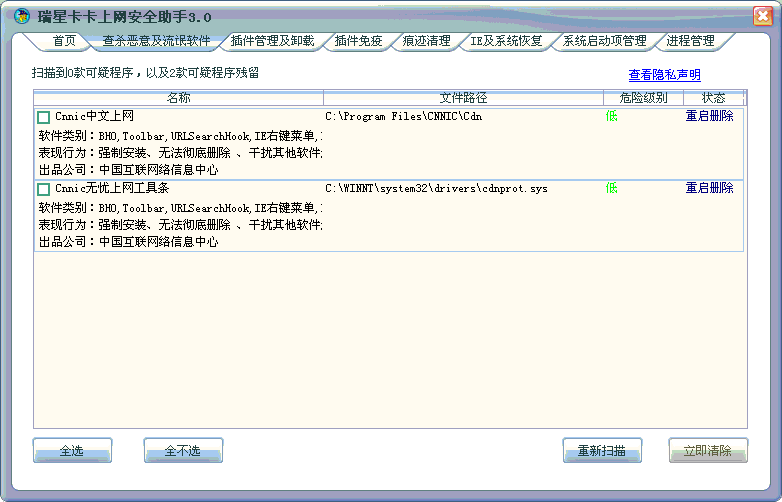Click 出品公司 line under Cnnic无忧上网工具条
Screen dimensions: 782x502
(x=128, y=242)
